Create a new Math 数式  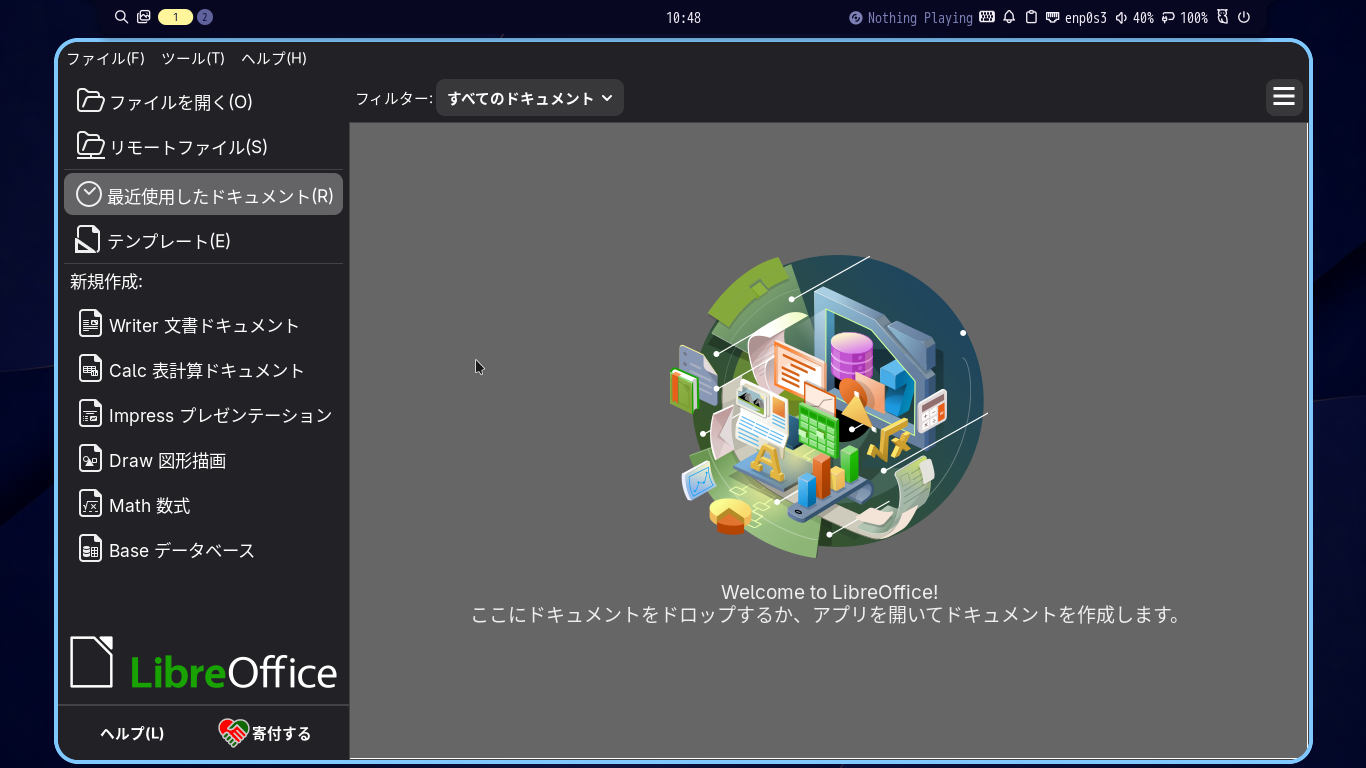point(203,505)
